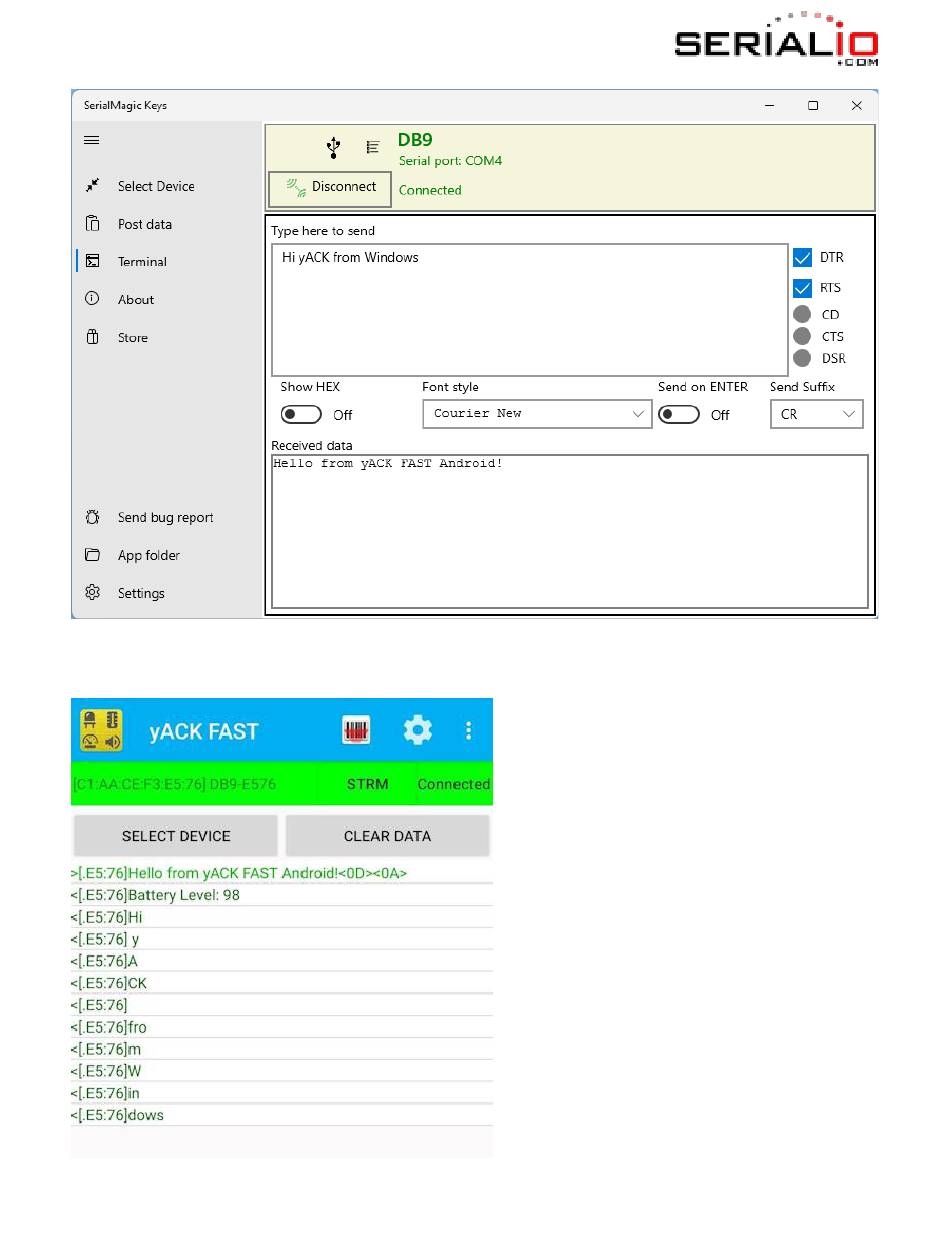Open the Settings page in sidebar
This screenshot has width=950, height=1260.
click(x=141, y=593)
